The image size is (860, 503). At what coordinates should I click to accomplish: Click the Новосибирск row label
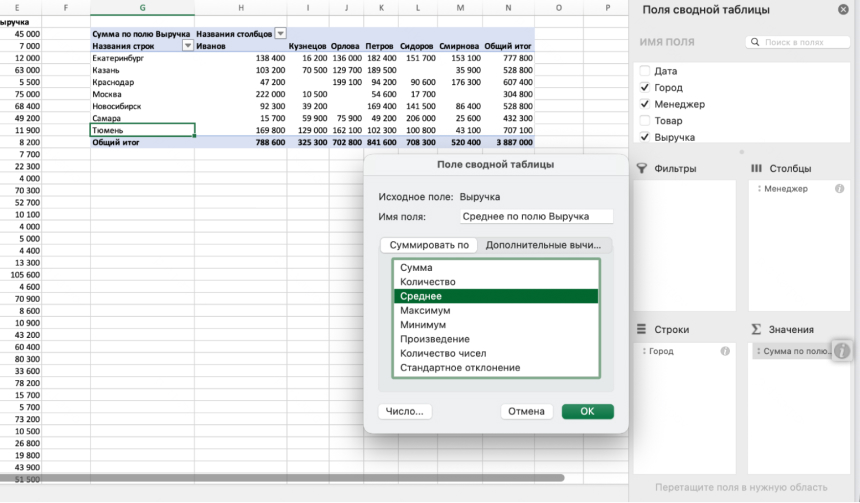click(x=142, y=106)
